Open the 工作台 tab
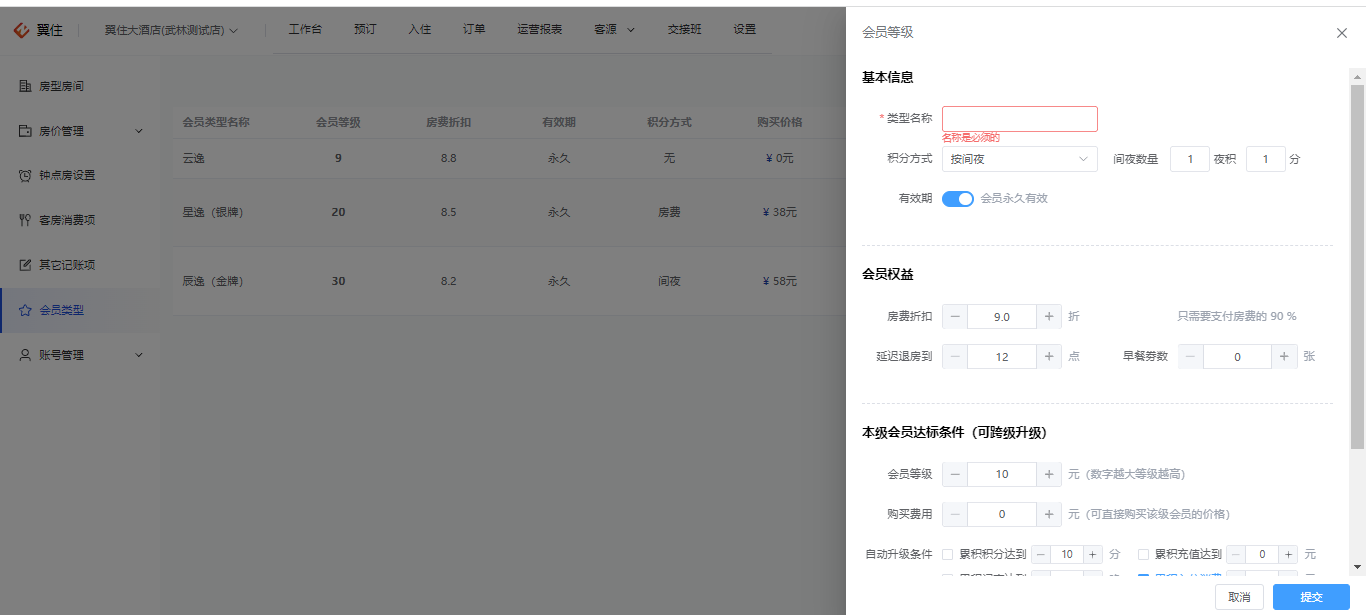The width and height of the screenshot is (1366, 615). click(305, 29)
